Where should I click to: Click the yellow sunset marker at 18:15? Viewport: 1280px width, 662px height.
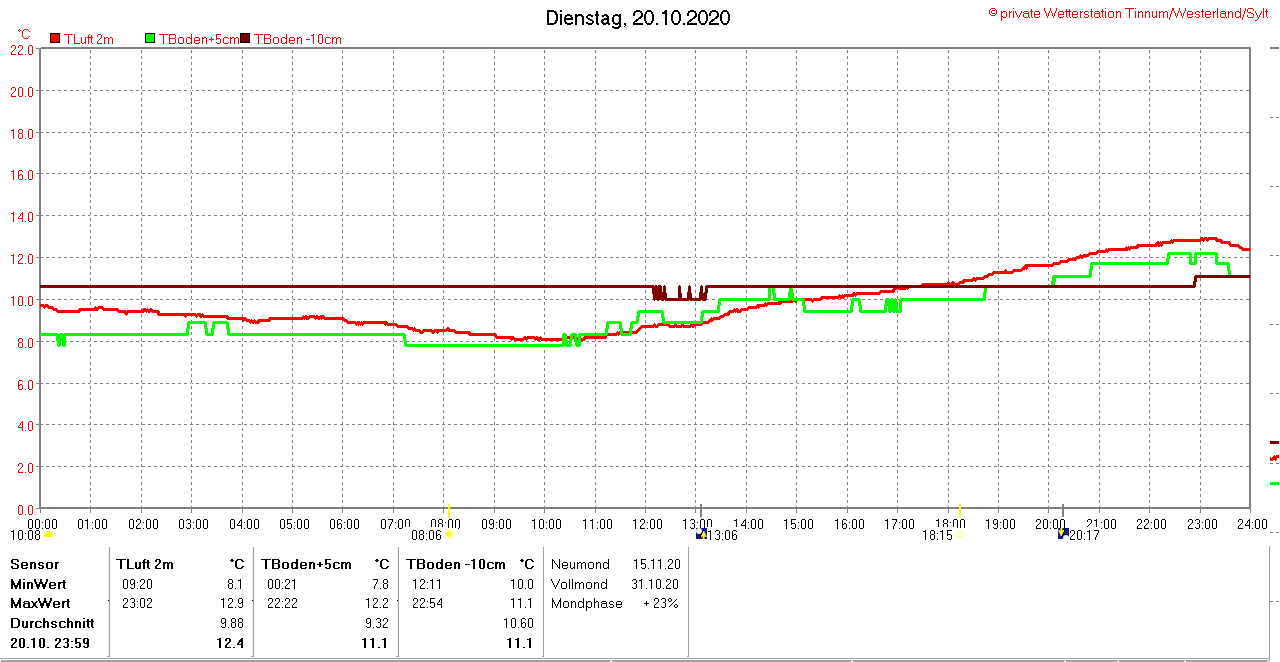click(x=960, y=534)
